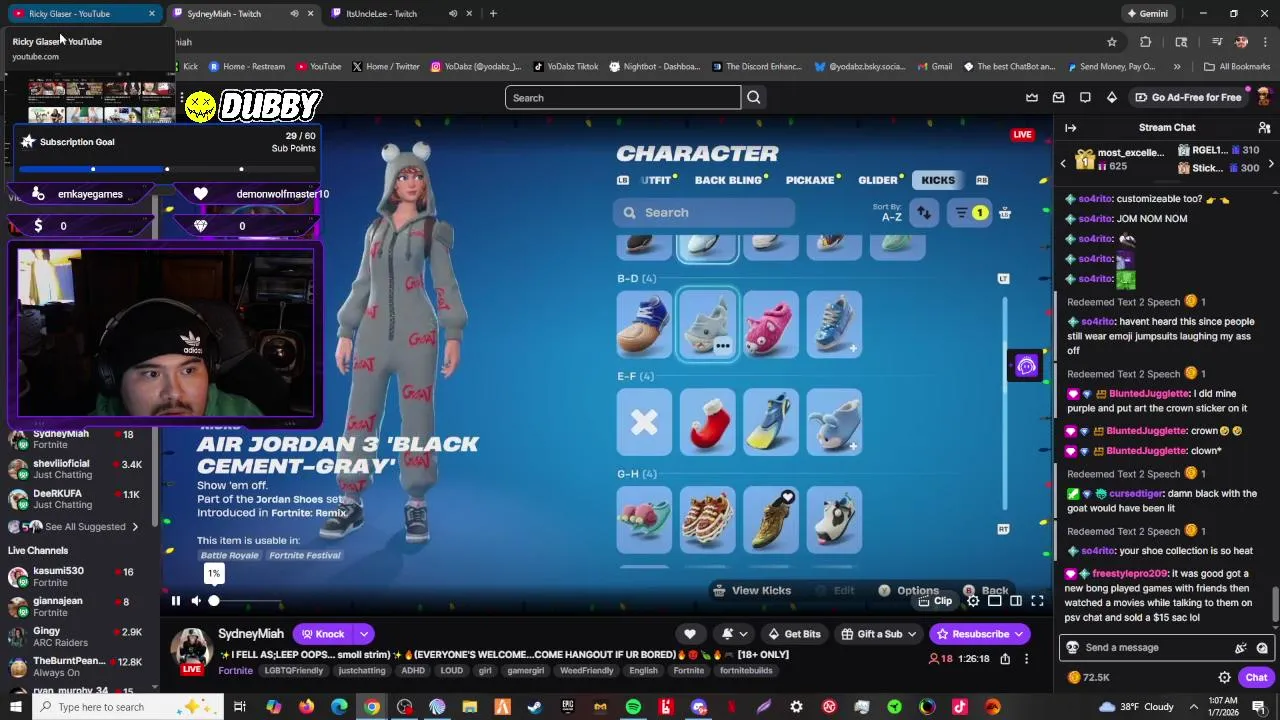Toggle the follow heart button
This screenshot has height=720, width=1280.
[690, 634]
